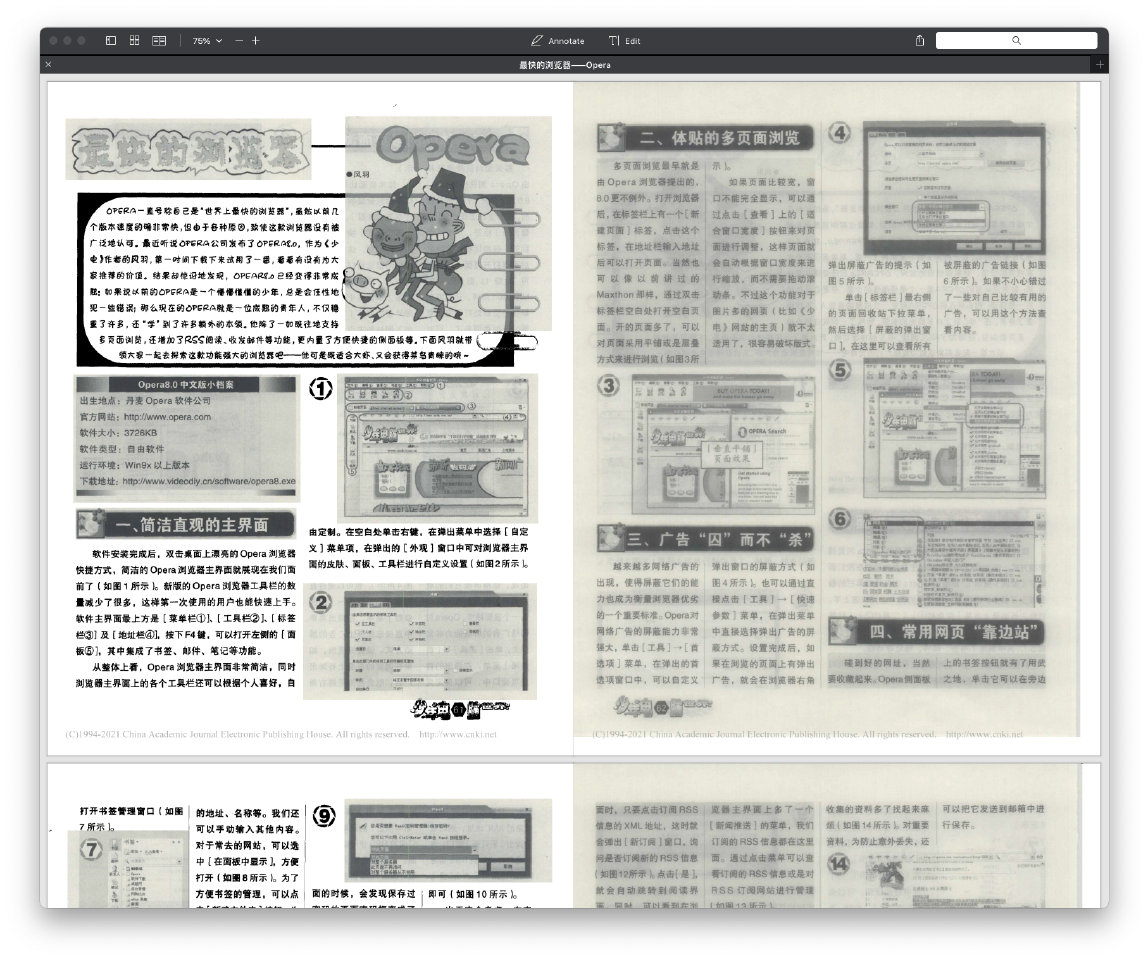
Task: Enable two-page spread view icon
Action: point(159,41)
